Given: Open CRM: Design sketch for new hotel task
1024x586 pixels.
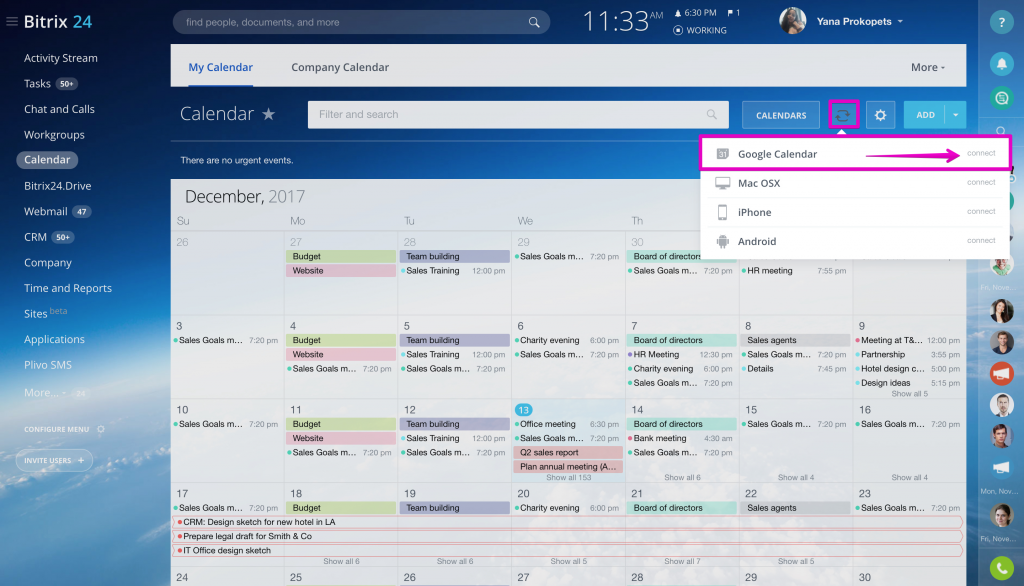Looking at the screenshot, I should point(567,522).
